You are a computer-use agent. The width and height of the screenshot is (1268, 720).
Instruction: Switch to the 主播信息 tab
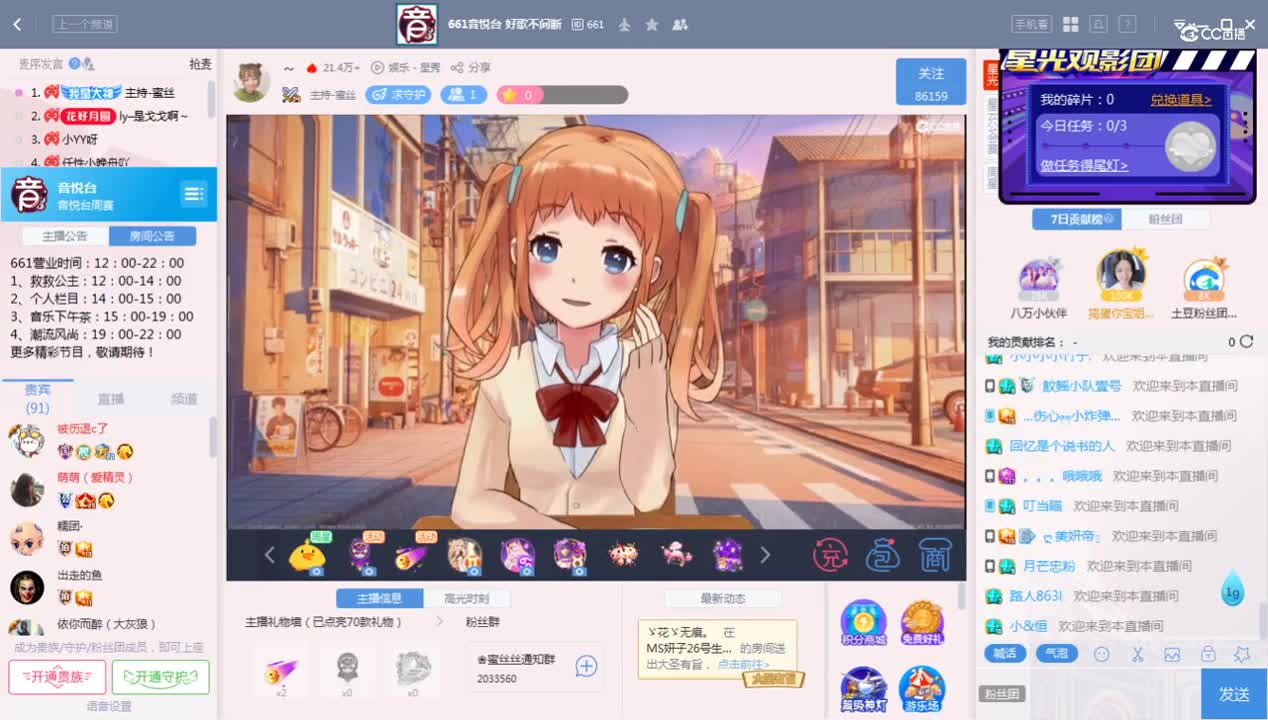tap(378, 599)
